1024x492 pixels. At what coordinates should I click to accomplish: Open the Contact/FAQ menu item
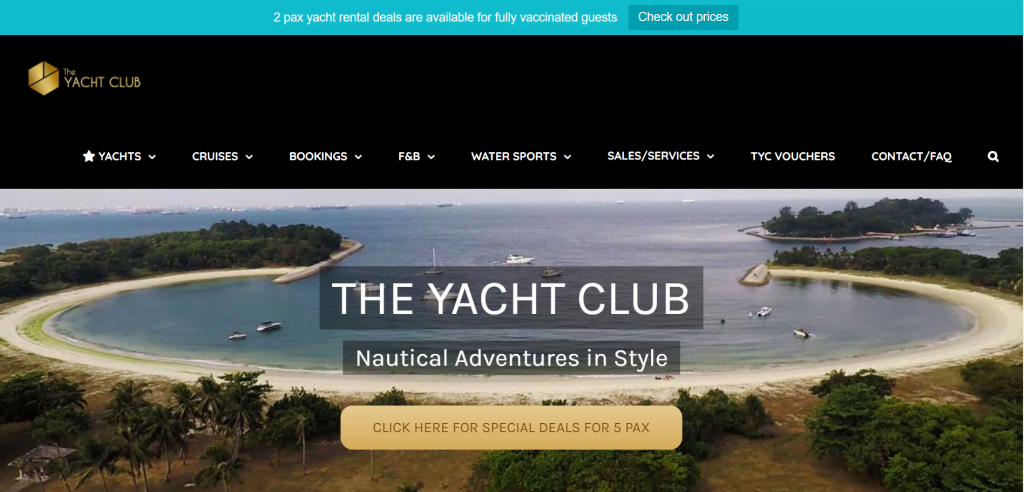pos(911,156)
